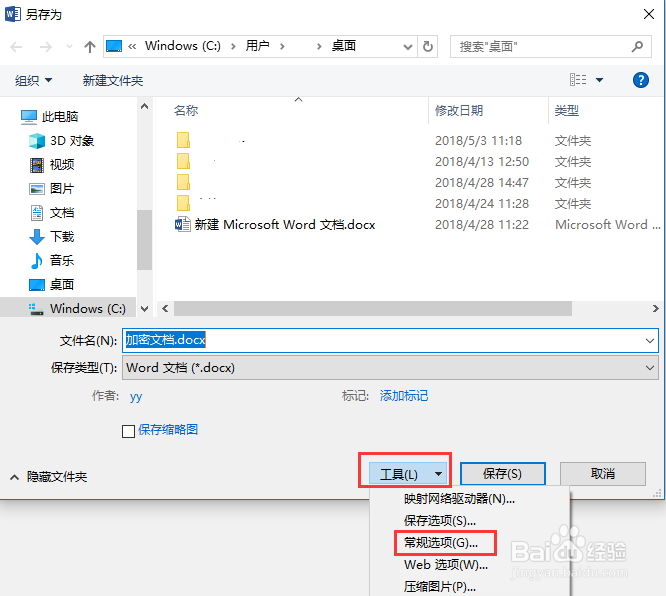The height and width of the screenshot is (596, 666).
Task: Click the 取消 button
Action: (603, 474)
